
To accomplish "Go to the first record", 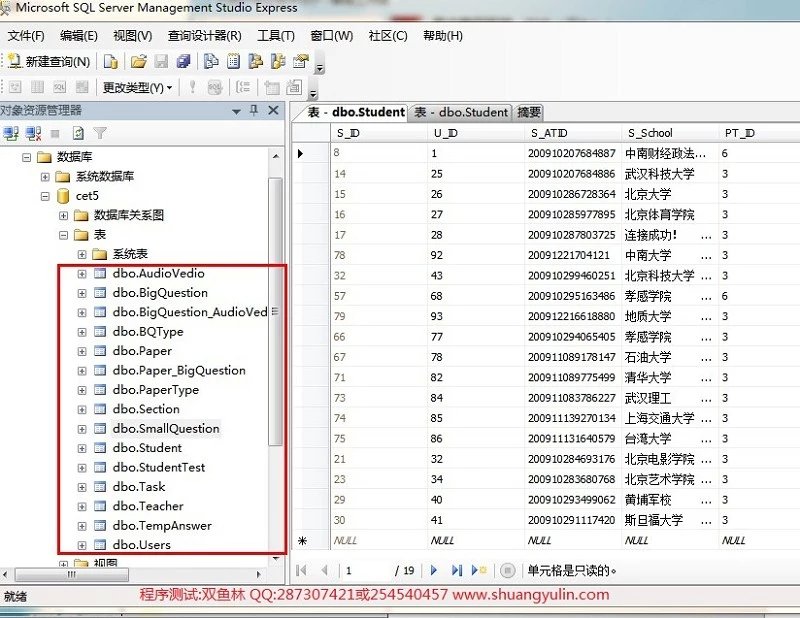I will [301, 570].
